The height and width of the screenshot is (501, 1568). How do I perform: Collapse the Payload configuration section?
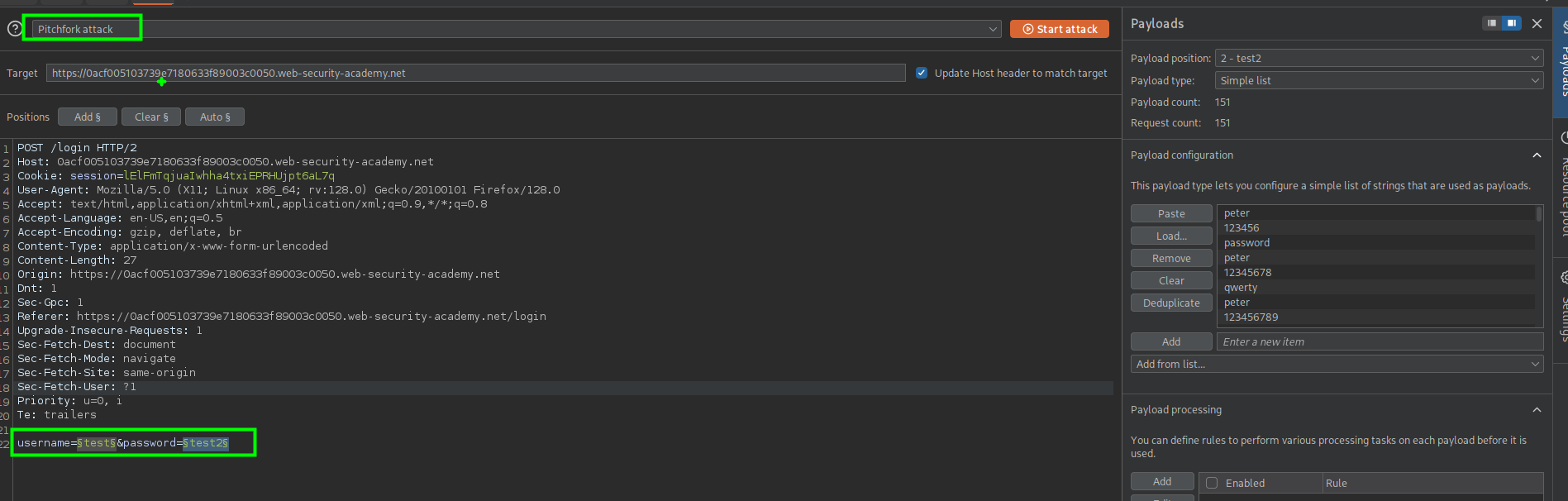[1537, 155]
